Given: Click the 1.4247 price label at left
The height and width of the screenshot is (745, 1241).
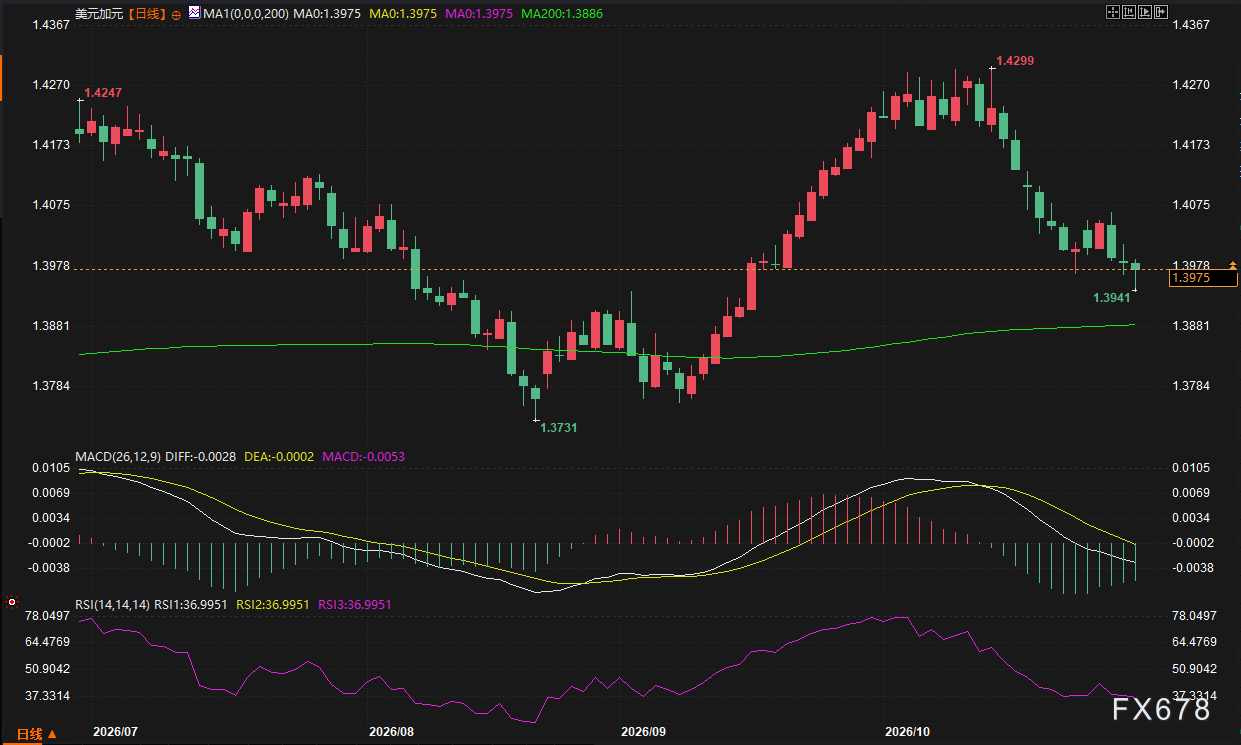Looking at the screenshot, I should 103,92.
